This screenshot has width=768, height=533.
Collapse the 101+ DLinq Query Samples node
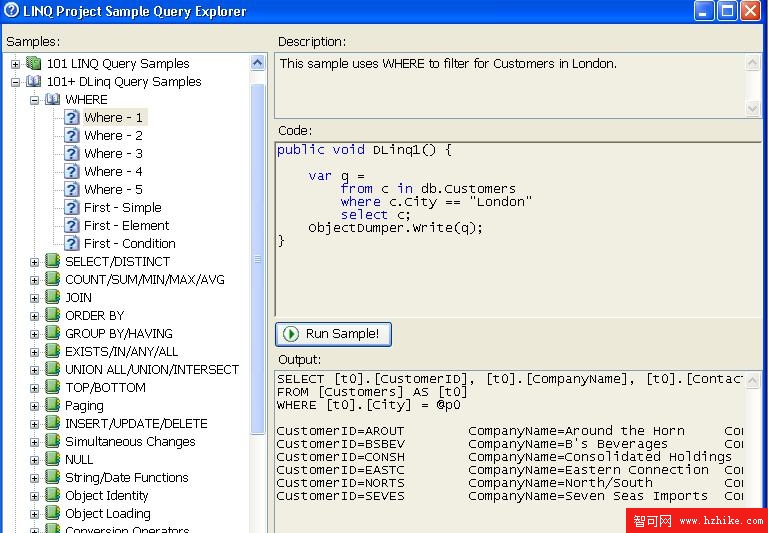click(x=16, y=82)
